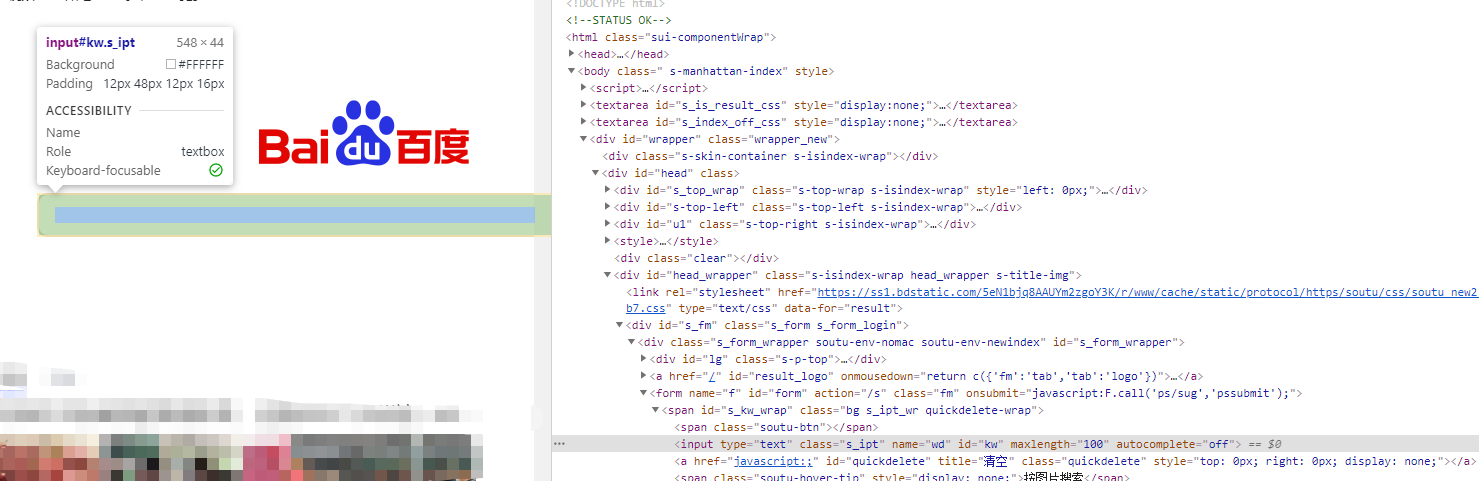Click the green keyboard-focusable check icon
This screenshot has width=1479, height=481.
(216, 171)
